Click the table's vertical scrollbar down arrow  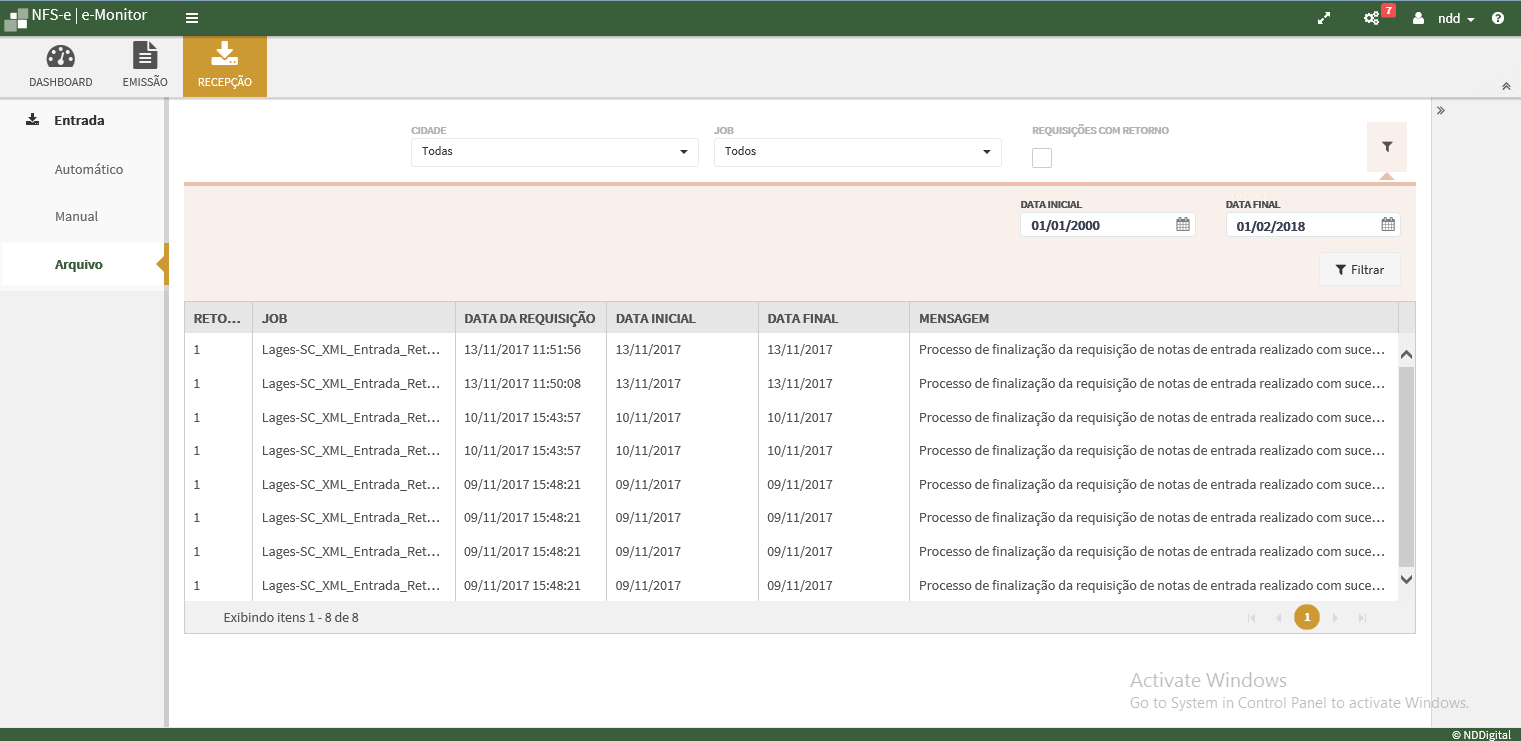1406,579
